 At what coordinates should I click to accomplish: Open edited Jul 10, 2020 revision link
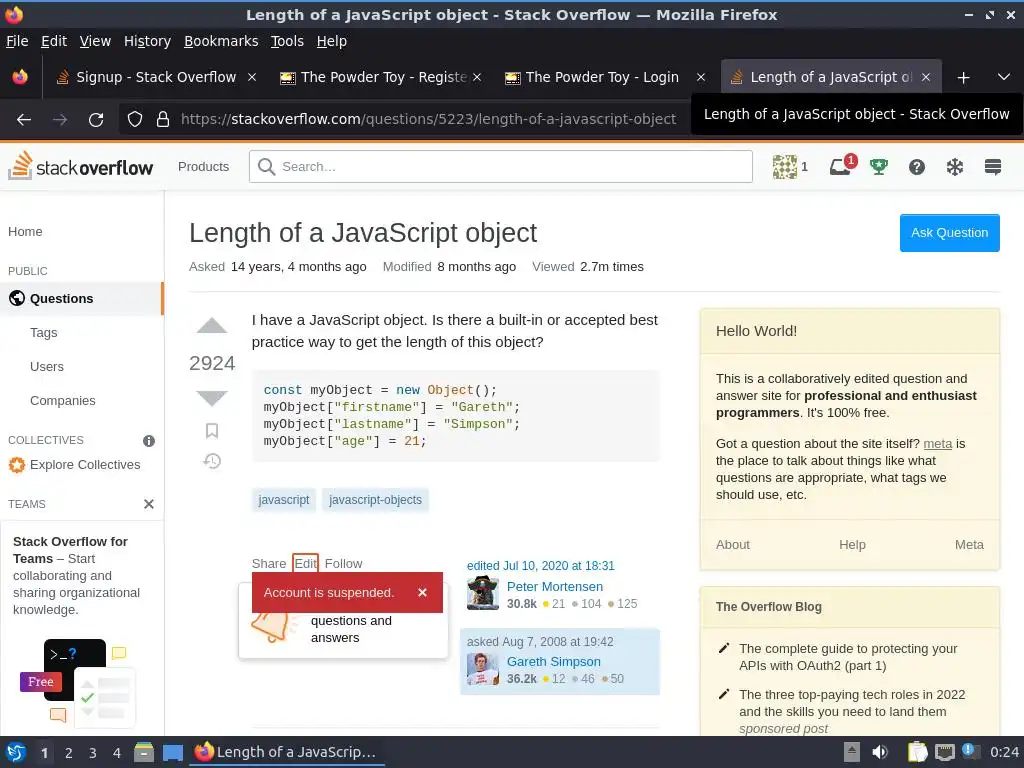541,566
